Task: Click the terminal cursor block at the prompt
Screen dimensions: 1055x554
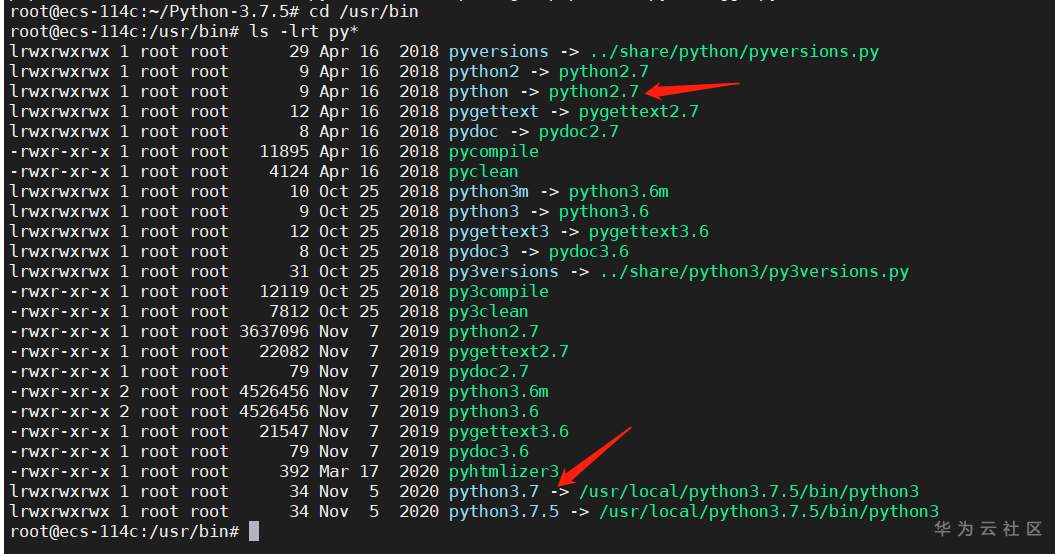Action: click(254, 531)
